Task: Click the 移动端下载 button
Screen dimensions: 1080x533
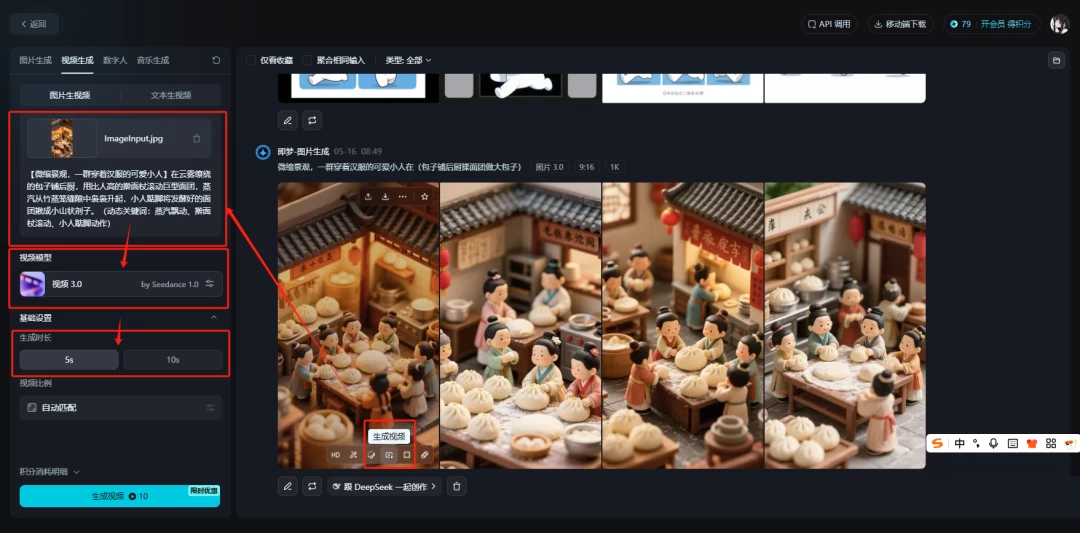Action: pyautogui.click(x=900, y=24)
